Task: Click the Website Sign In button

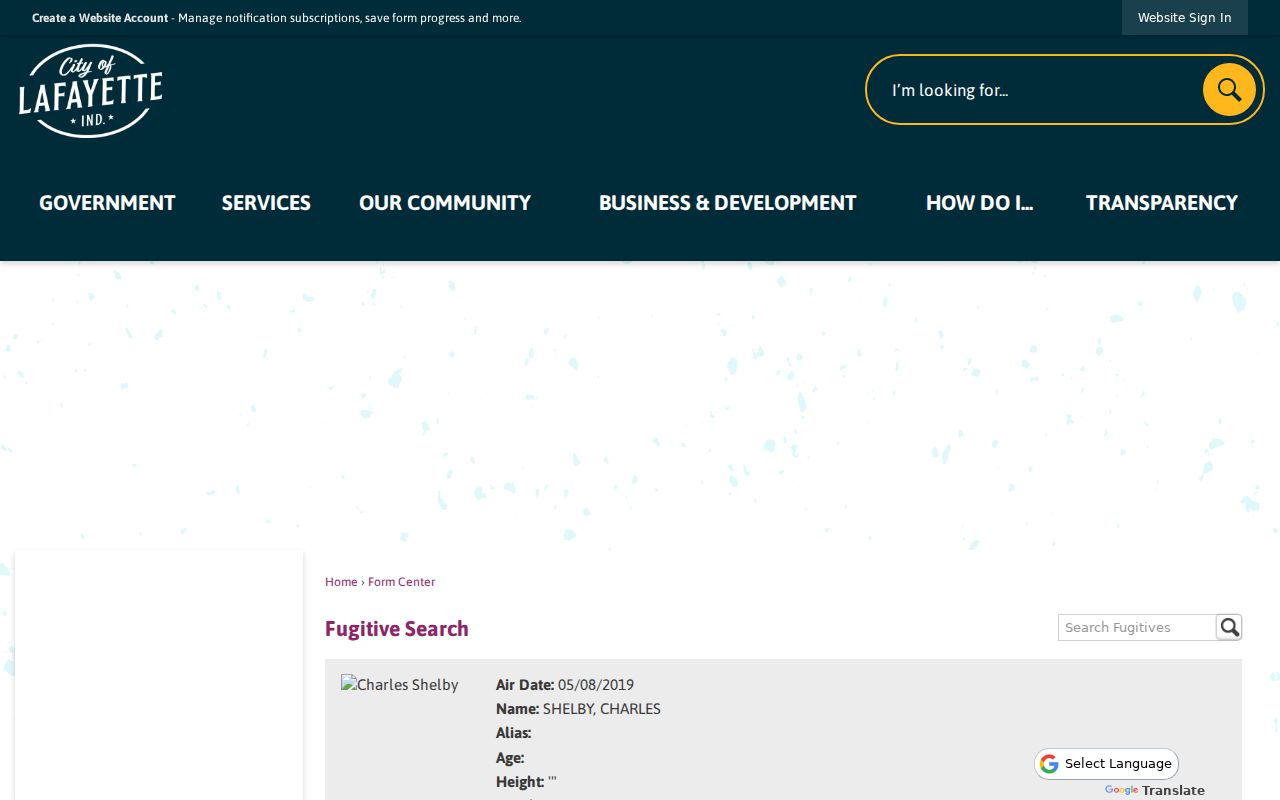Action: point(1185,18)
